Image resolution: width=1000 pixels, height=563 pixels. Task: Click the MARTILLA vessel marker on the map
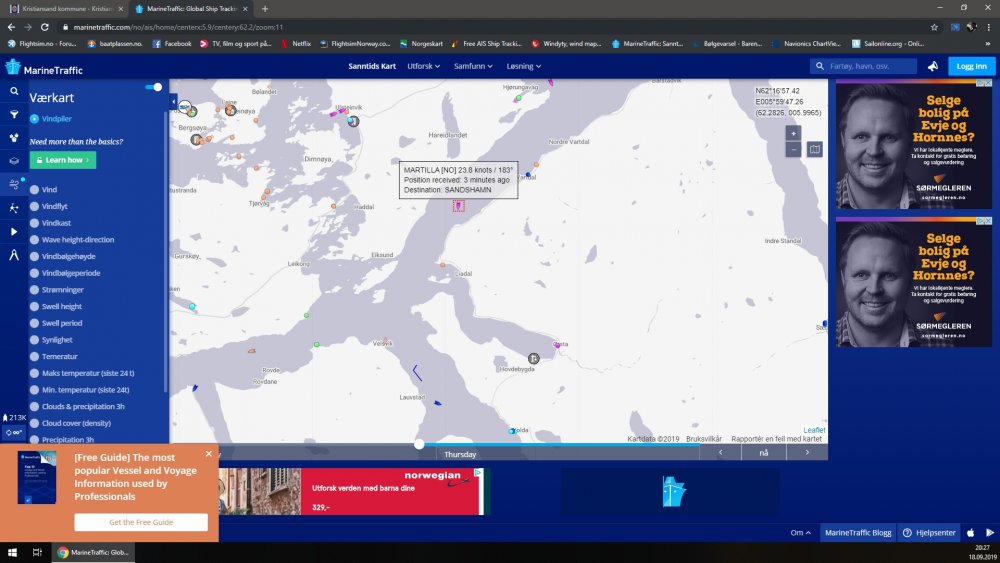click(458, 206)
